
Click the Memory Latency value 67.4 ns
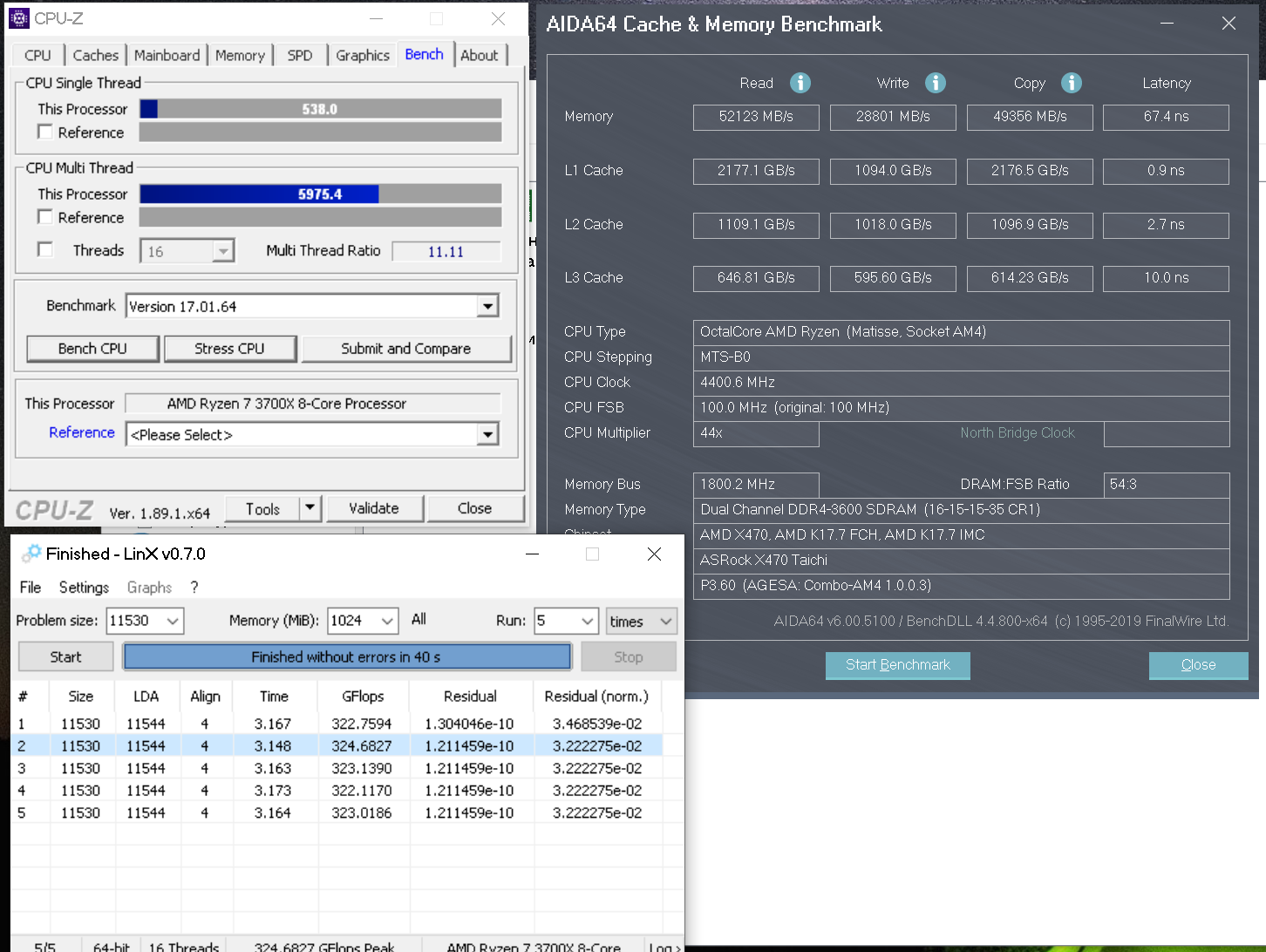pos(1166,117)
